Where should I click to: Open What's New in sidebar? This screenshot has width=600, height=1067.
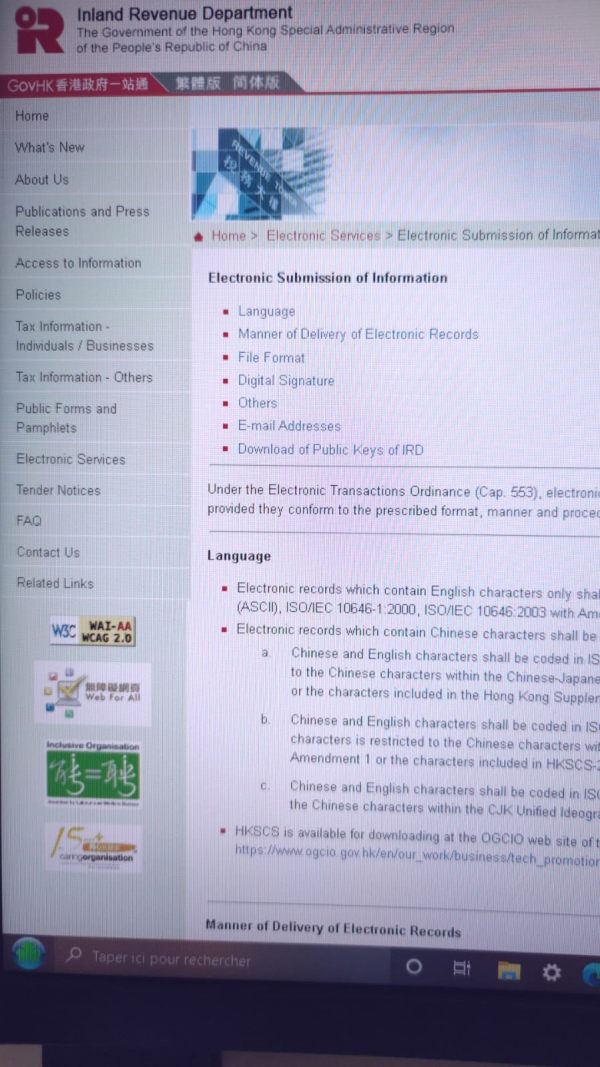50,147
